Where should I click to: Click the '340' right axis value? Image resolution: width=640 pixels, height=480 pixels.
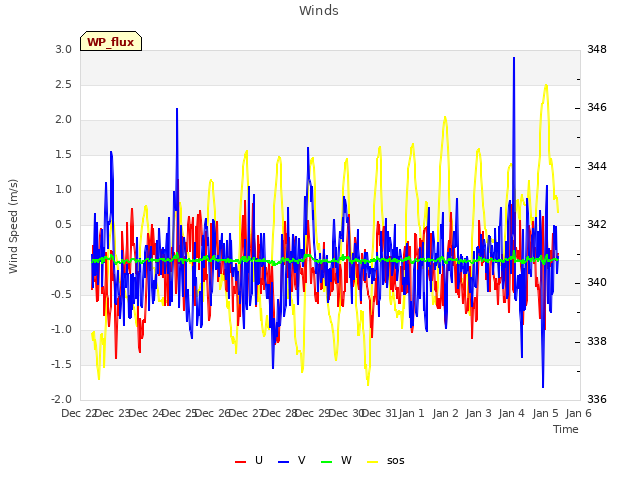[x=597, y=283]
